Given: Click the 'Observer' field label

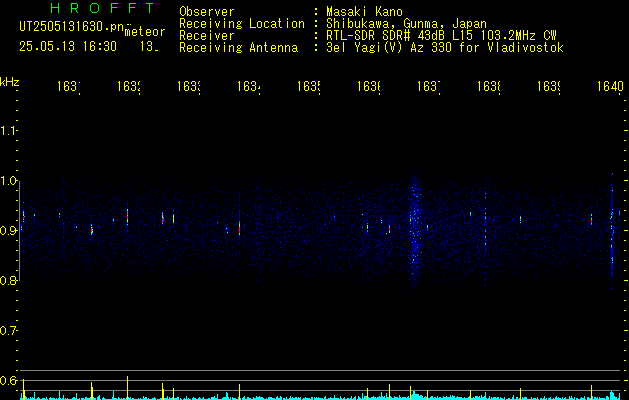Looking at the screenshot, I should [x=207, y=12].
